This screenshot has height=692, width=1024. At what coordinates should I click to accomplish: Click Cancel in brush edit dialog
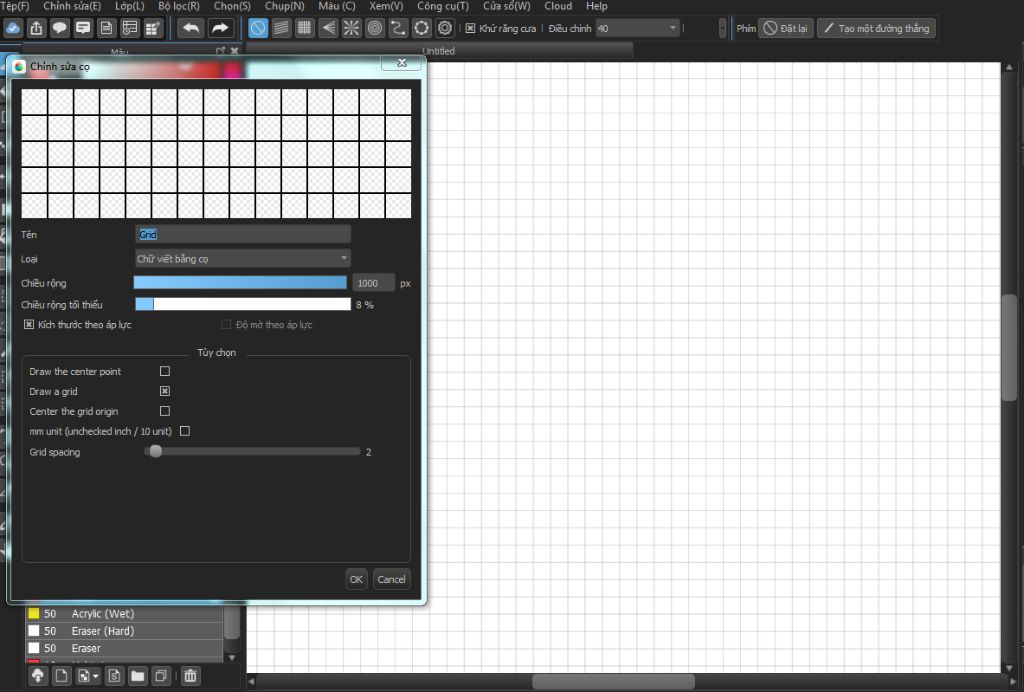point(391,579)
